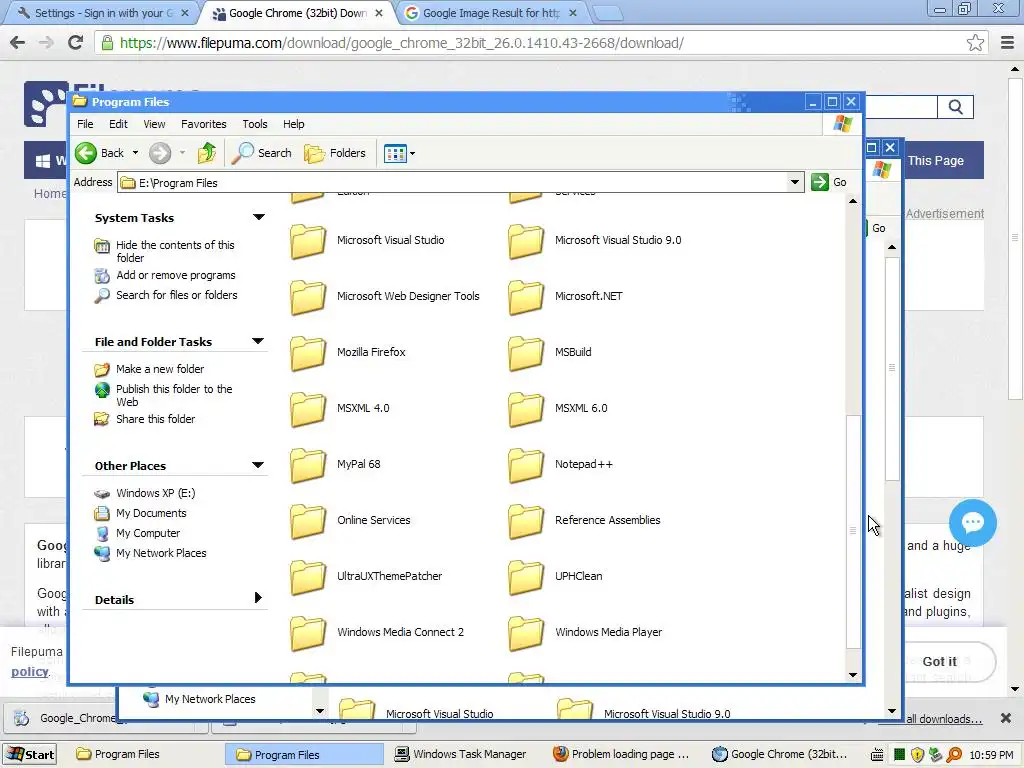Open Search in Explorer toolbar
This screenshot has width=1024, height=768.
point(261,153)
